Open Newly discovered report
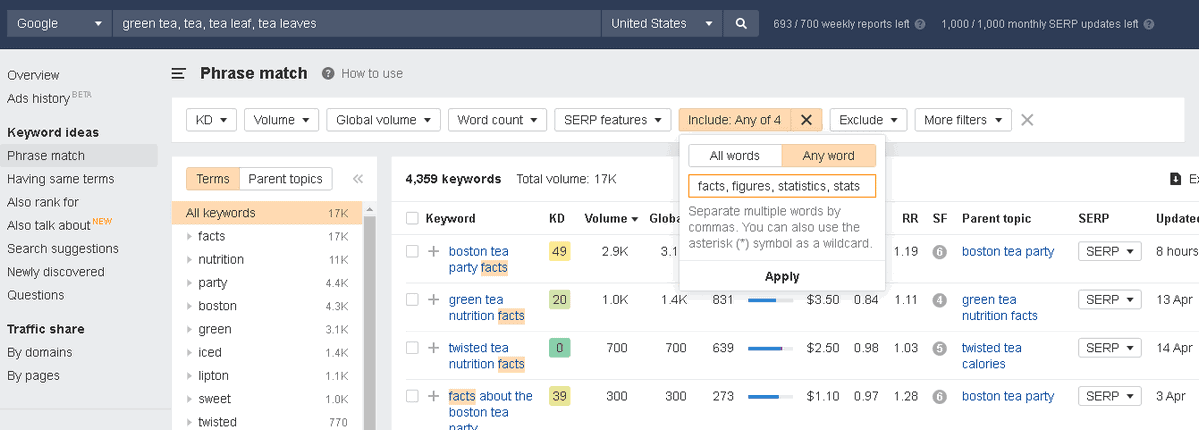1199x430 pixels. (x=56, y=272)
